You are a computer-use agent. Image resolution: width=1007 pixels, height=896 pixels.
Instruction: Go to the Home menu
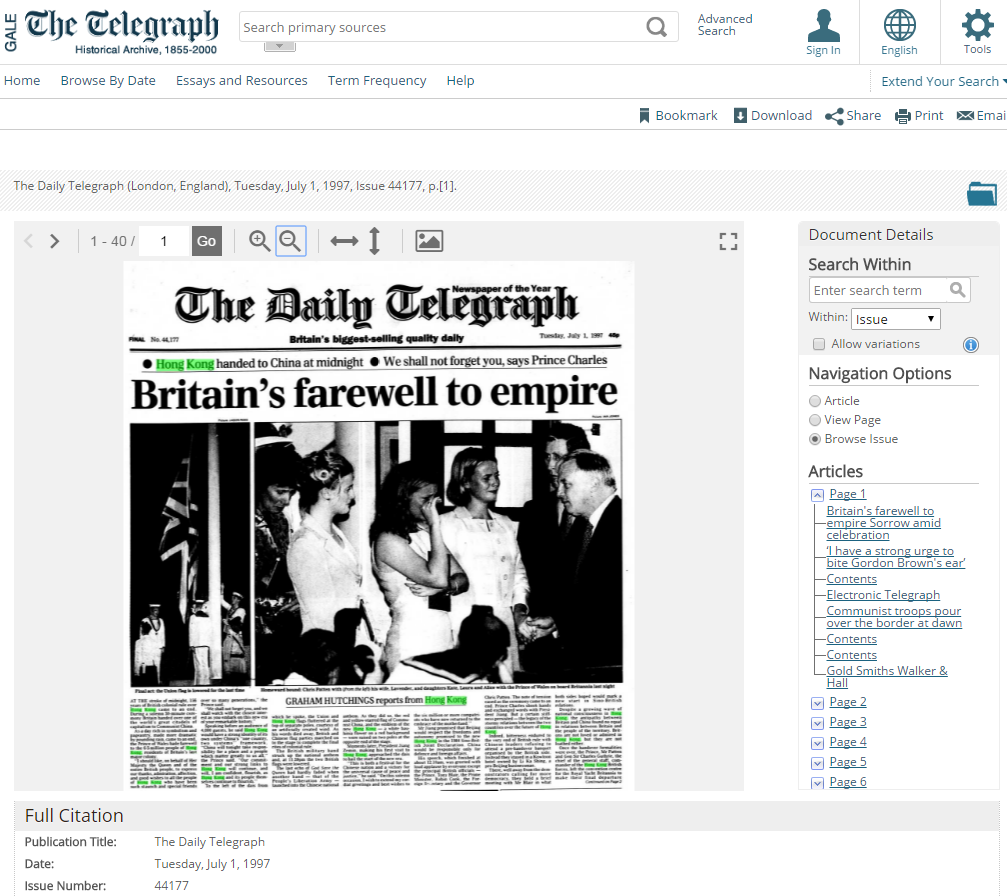coord(22,81)
